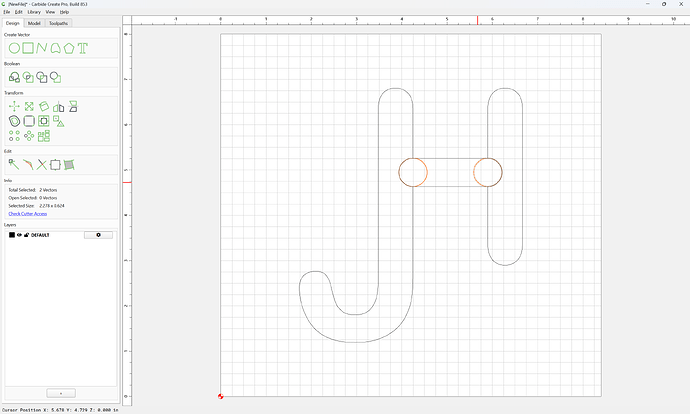Activate the Warp/Distort edit tool

(69, 165)
